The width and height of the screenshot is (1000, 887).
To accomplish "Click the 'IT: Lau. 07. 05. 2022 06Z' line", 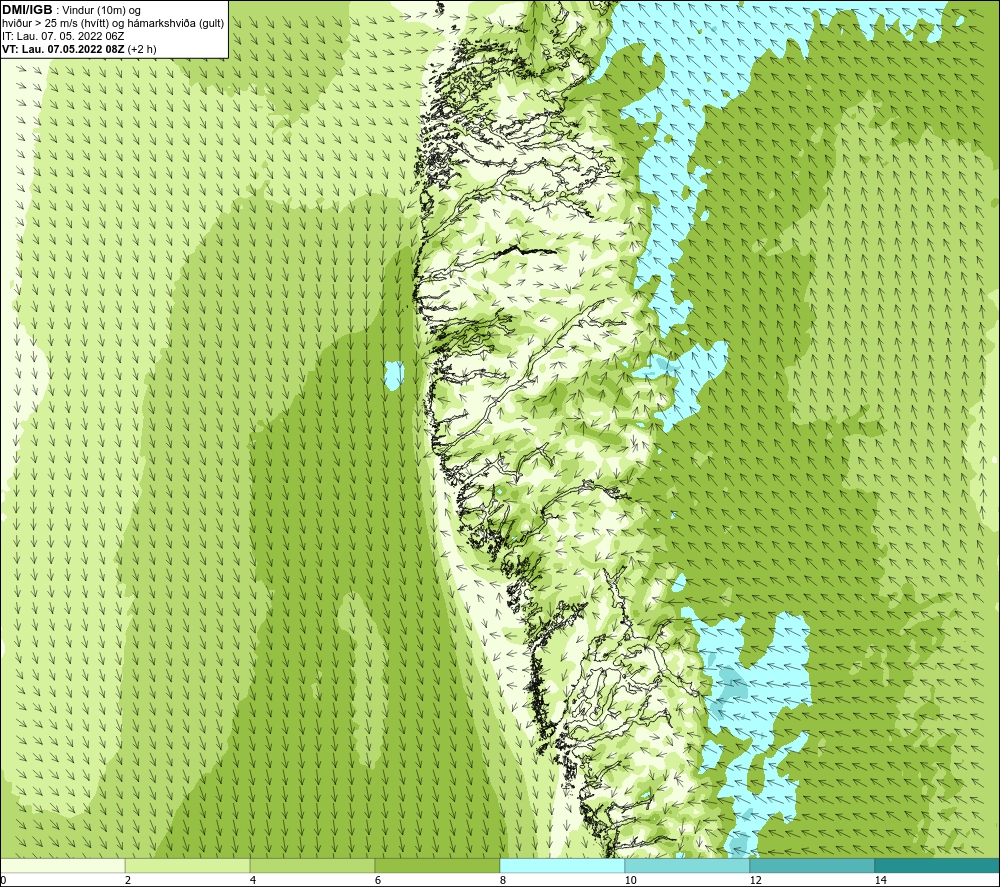I will (x=63, y=36).
